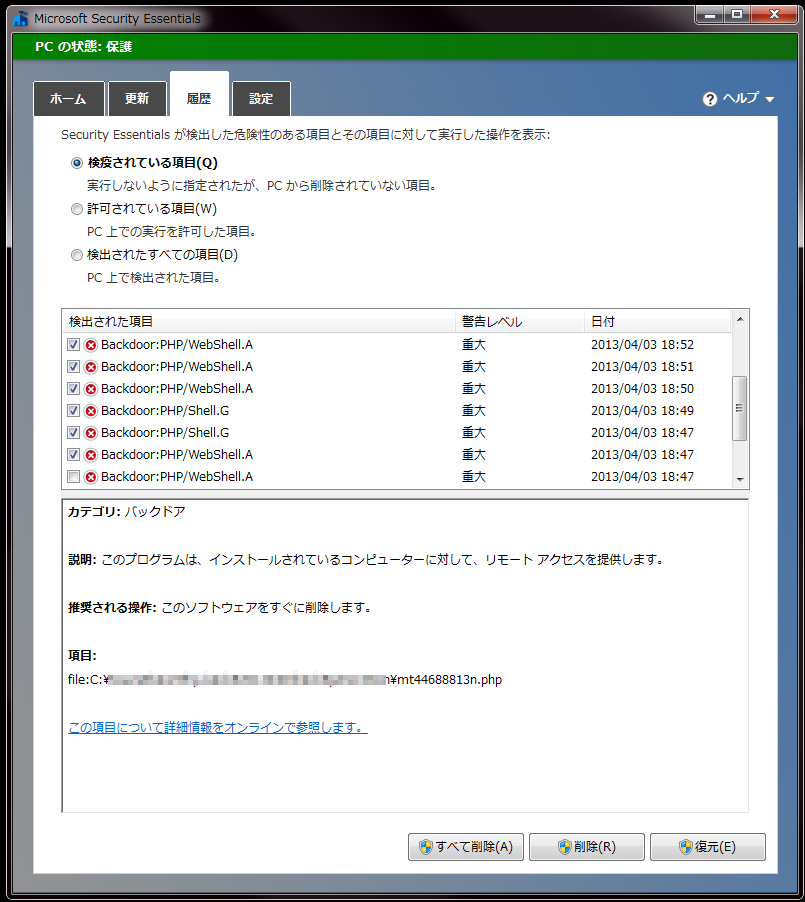Screen dimensions: 805x902
Task: Uncheck the WebShell.A entry dated 18:51
Action: tap(73, 366)
